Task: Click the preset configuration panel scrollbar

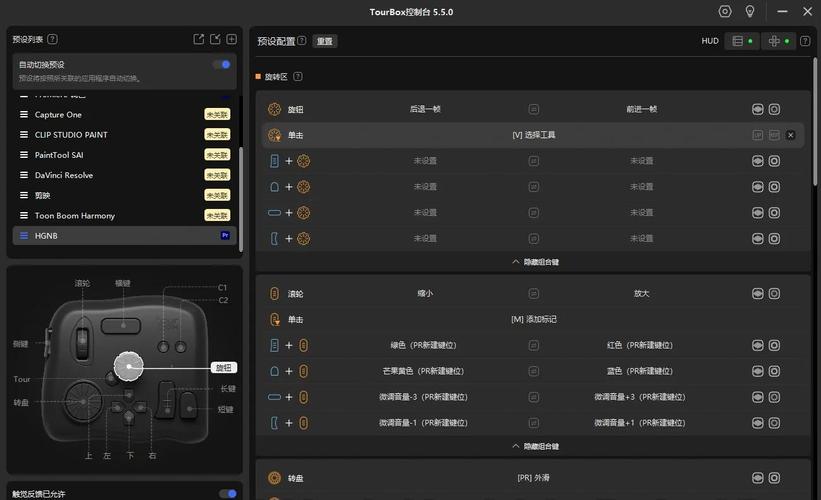Action: click(815, 121)
